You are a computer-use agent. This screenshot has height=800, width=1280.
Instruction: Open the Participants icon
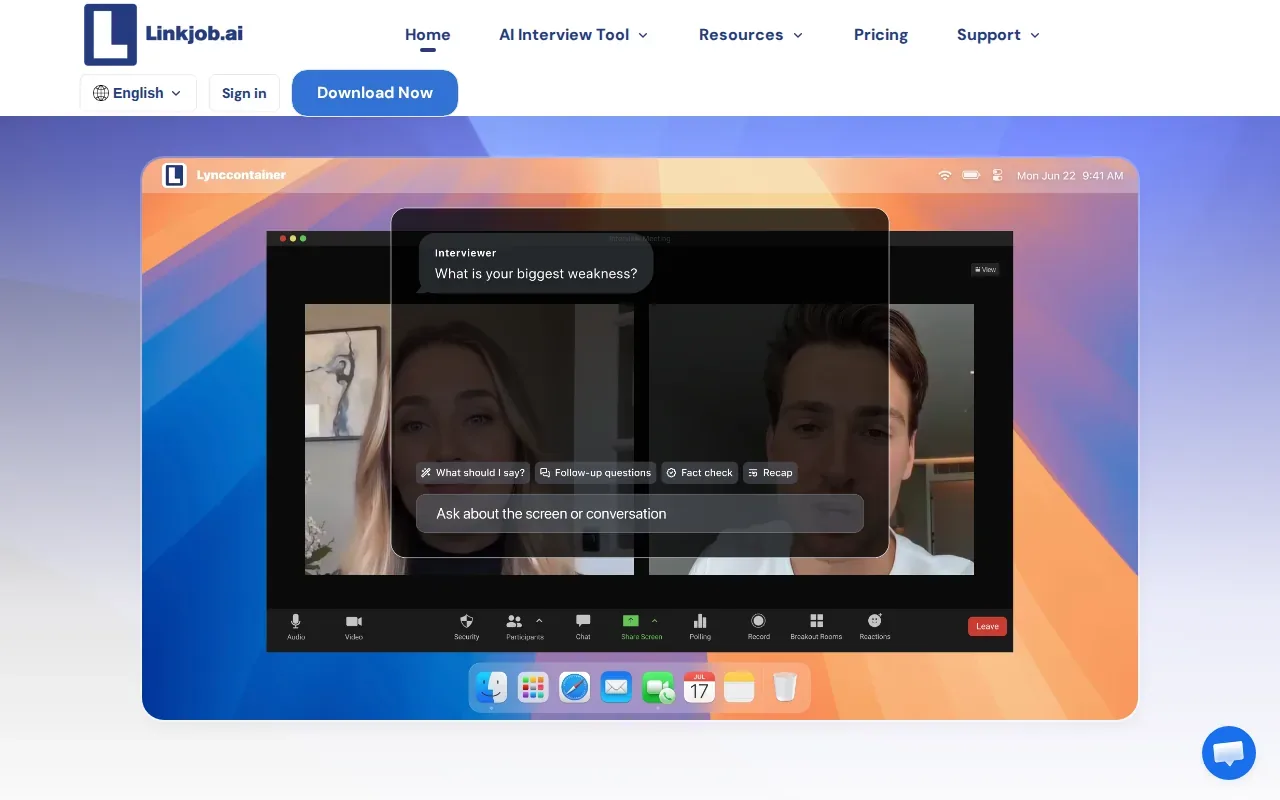click(x=515, y=621)
